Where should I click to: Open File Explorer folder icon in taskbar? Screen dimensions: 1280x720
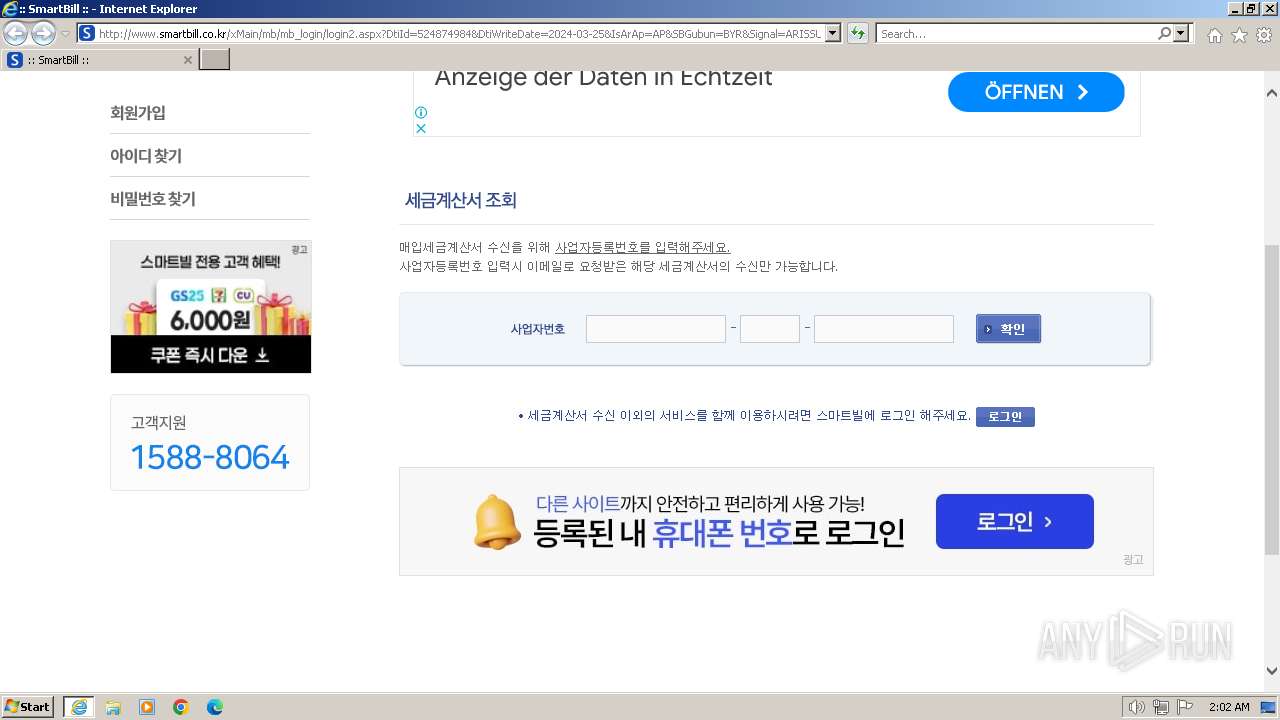click(113, 707)
